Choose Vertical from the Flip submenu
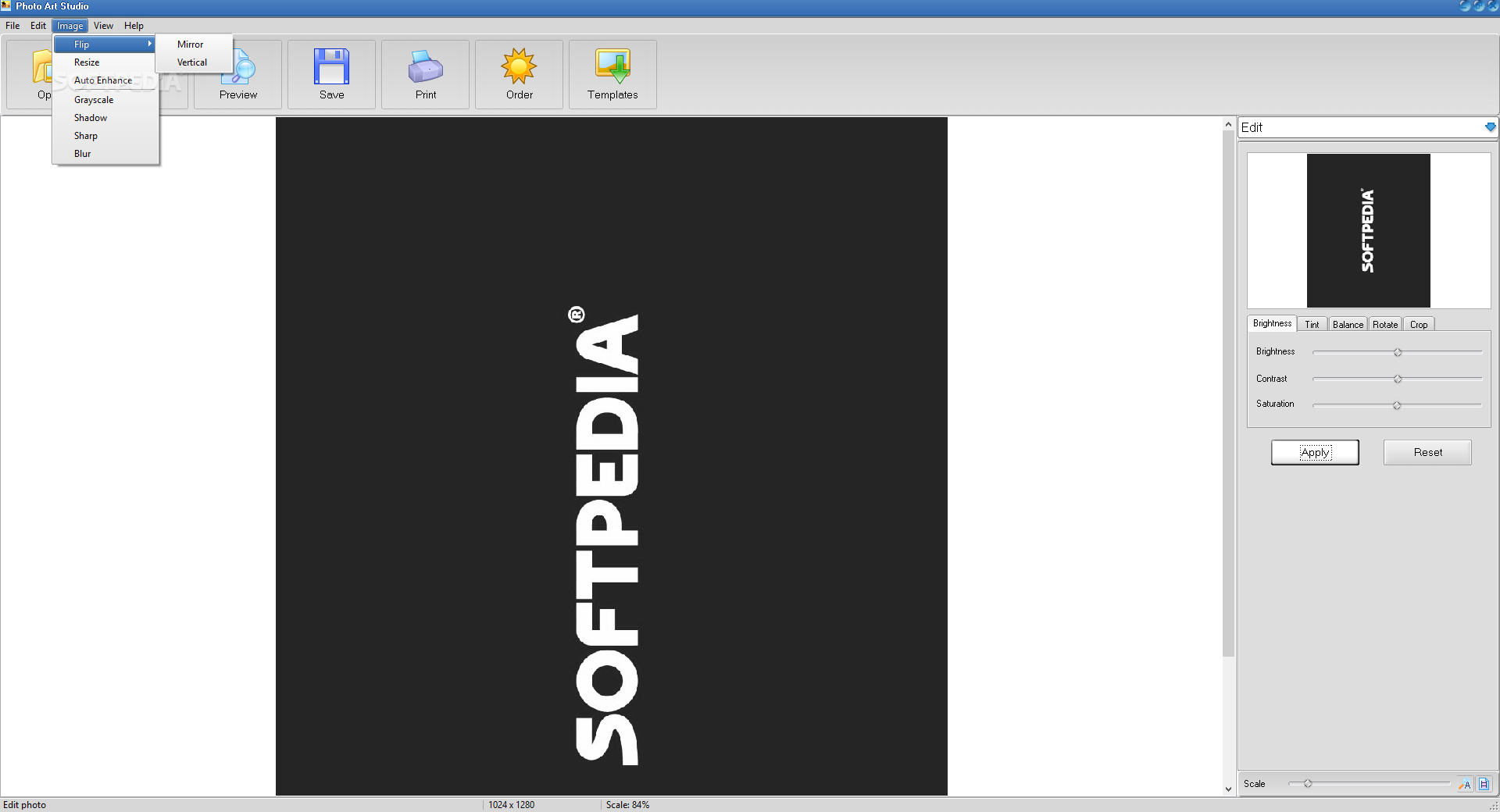 (x=193, y=62)
